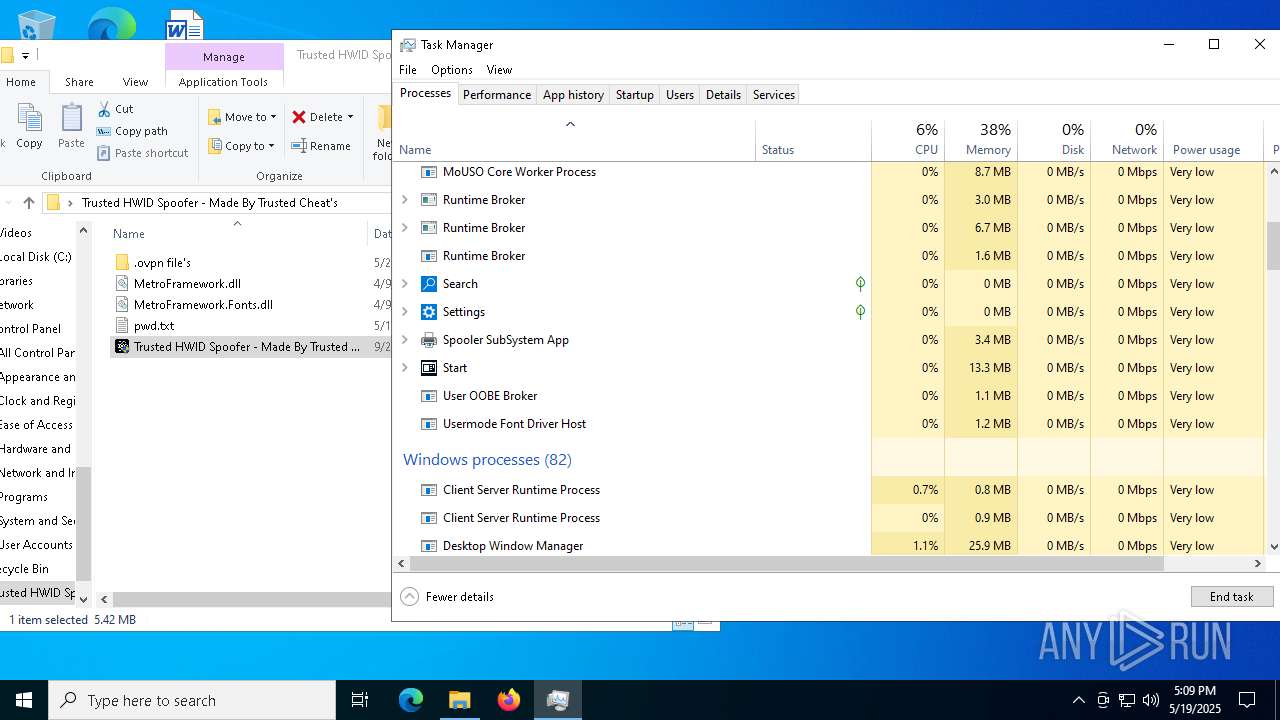This screenshot has width=1280, height=720.
Task: Click the .ovpn file's folder icon
Action: point(122,262)
